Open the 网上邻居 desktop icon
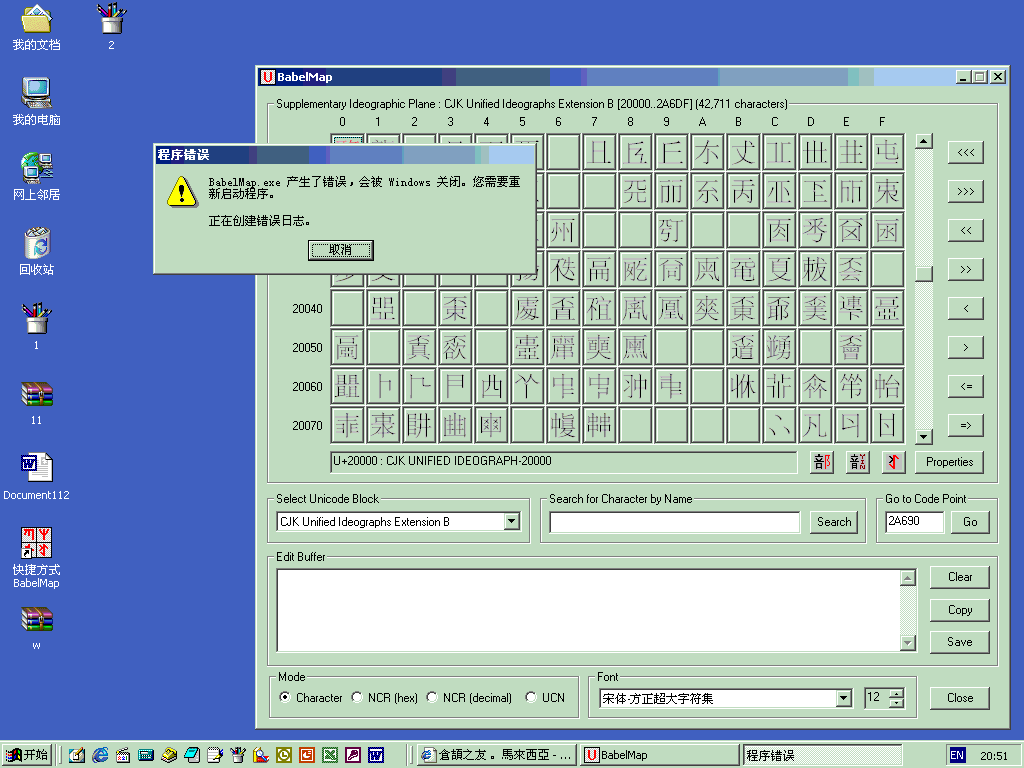 pyautogui.click(x=37, y=176)
